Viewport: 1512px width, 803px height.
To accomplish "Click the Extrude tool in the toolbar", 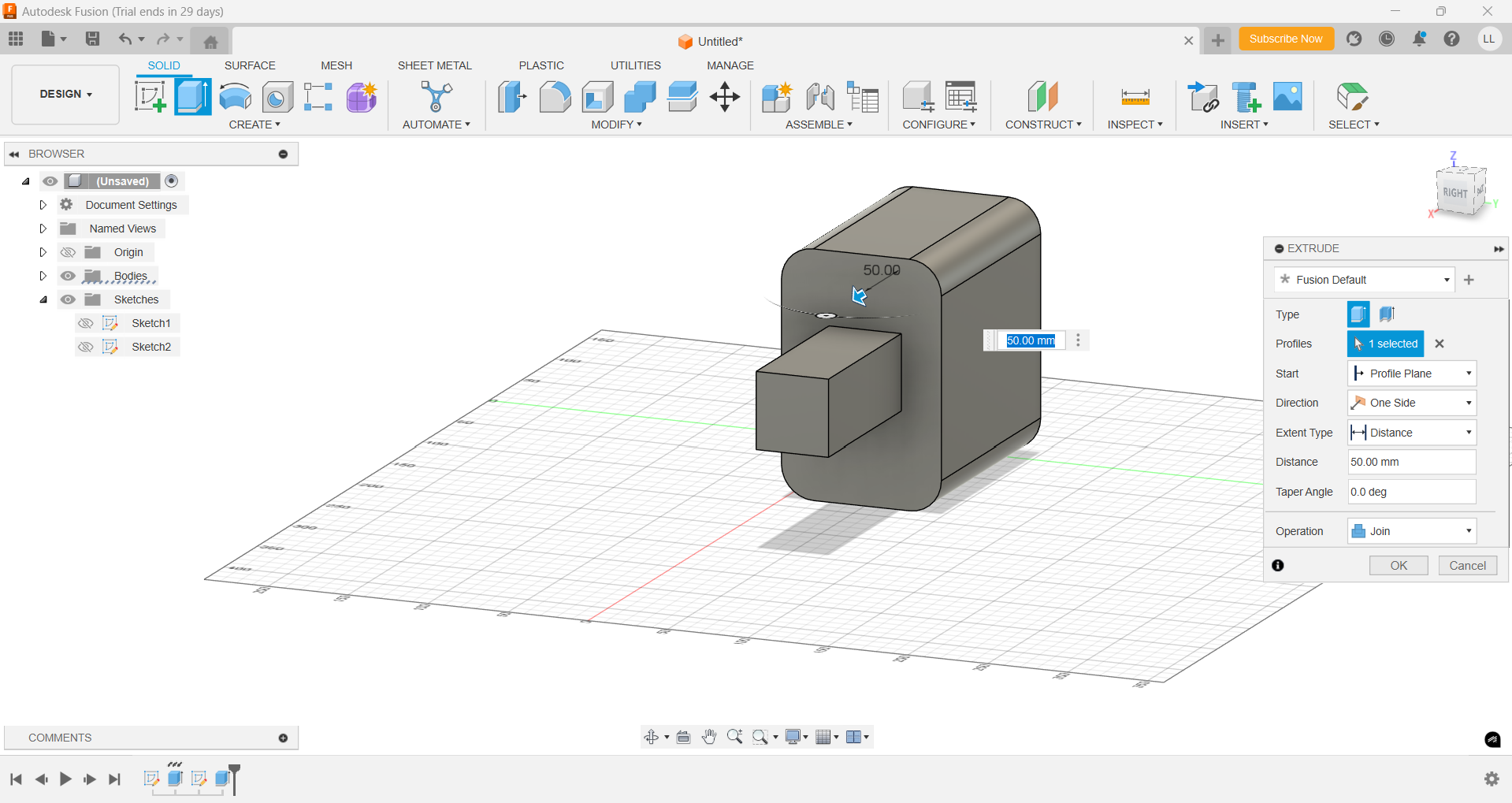I will [x=193, y=97].
